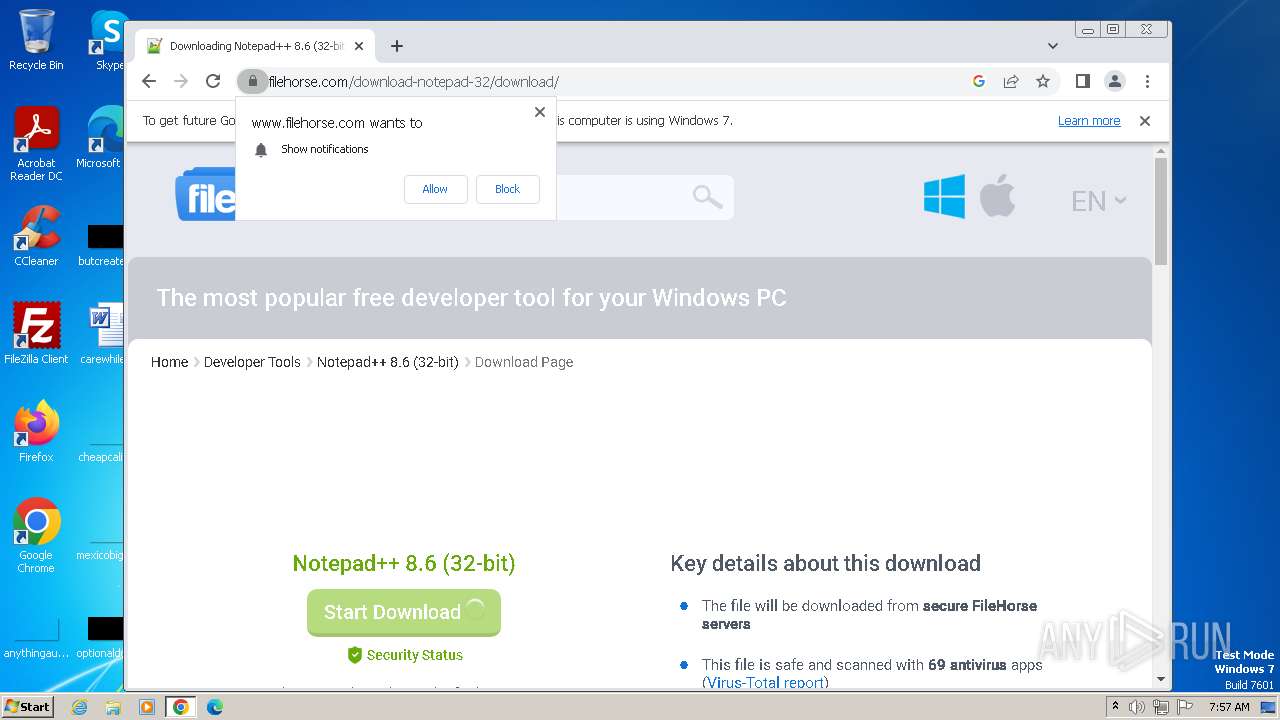Open Chrome side panel icon
The height and width of the screenshot is (720, 1280).
(x=1082, y=81)
